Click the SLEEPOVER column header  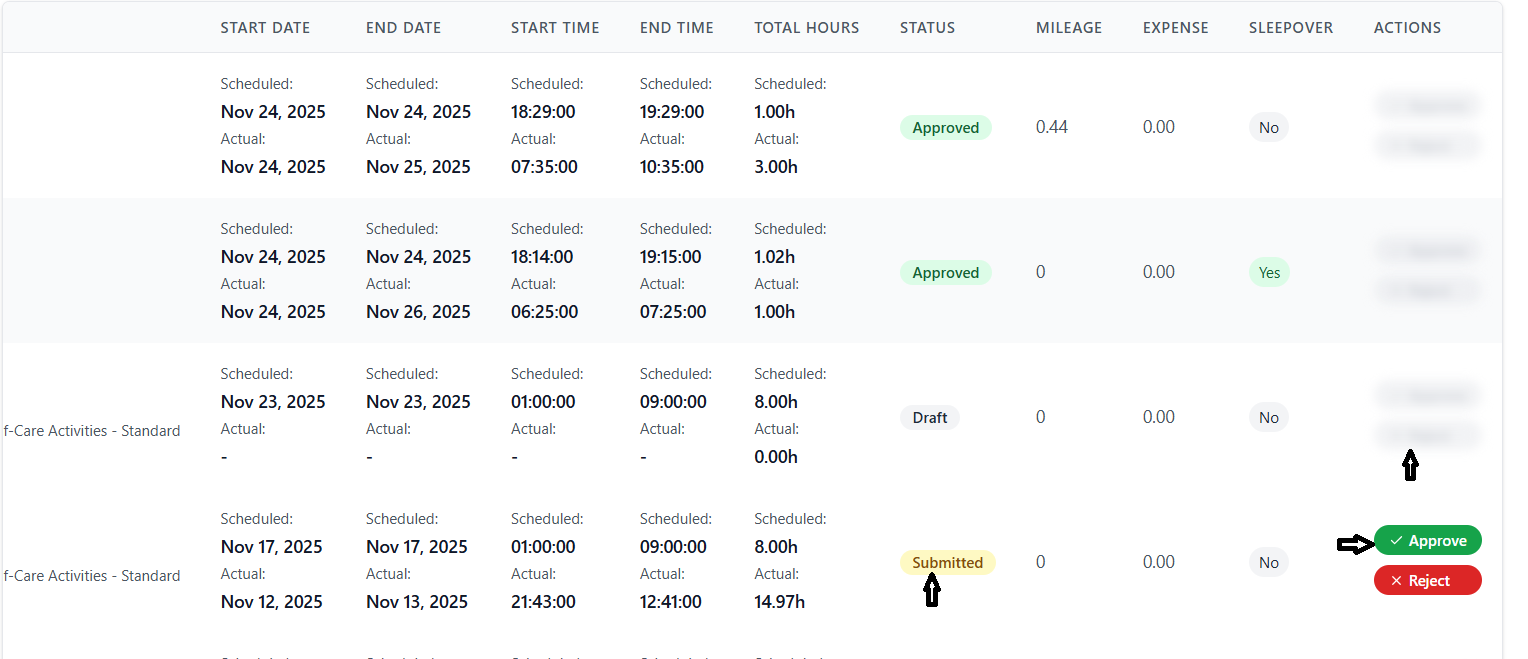click(1290, 28)
